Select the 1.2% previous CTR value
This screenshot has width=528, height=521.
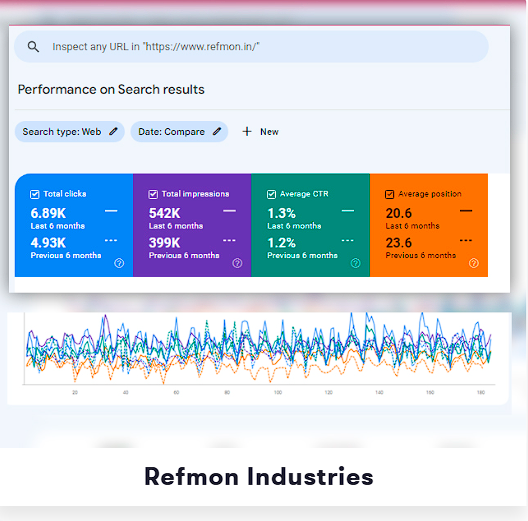(282, 243)
